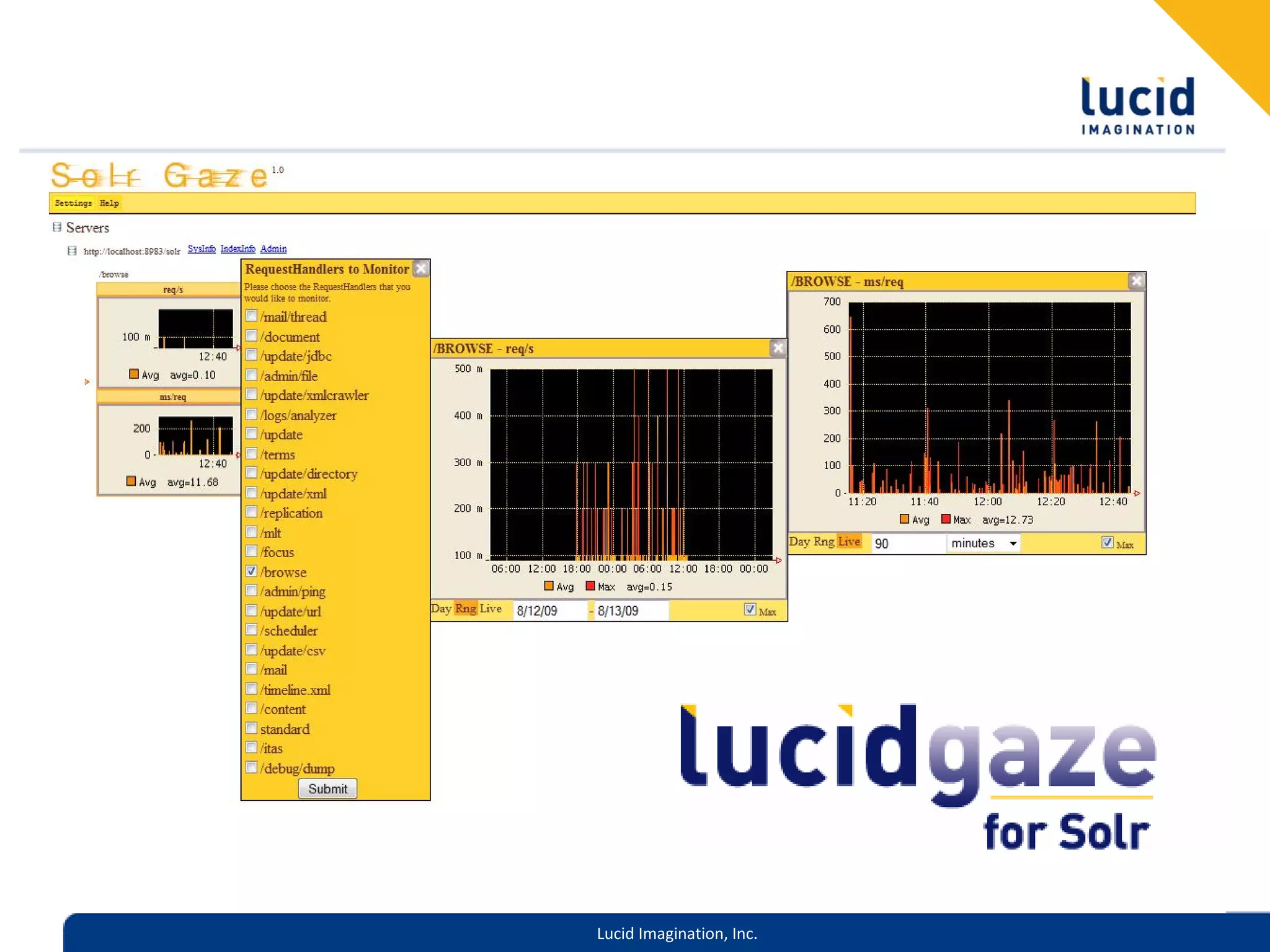
Task: Close the RequestHandlers to Monitor dialog
Action: [x=421, y=268]
